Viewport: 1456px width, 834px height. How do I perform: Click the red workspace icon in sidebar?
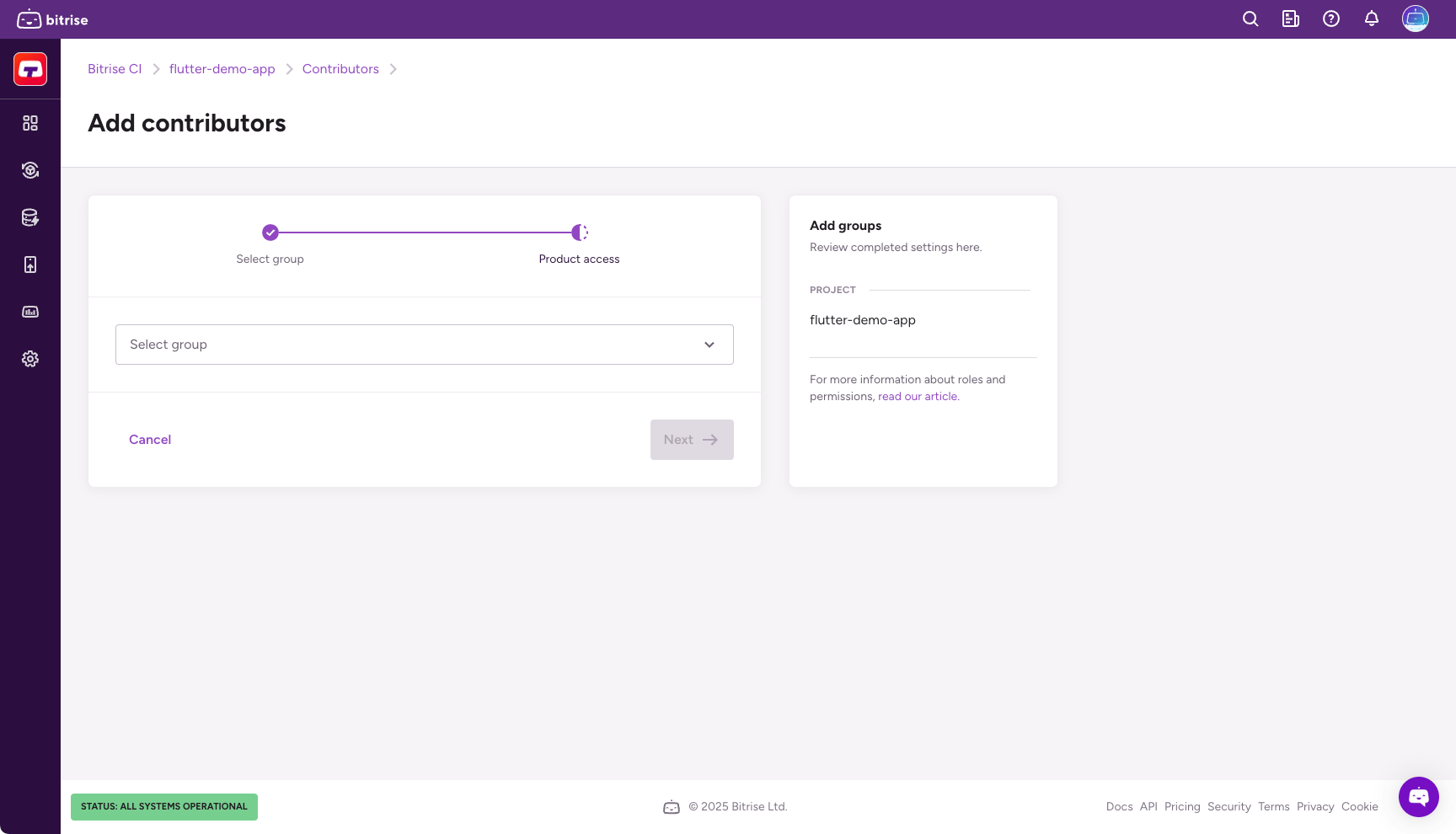tap(30, 69)
